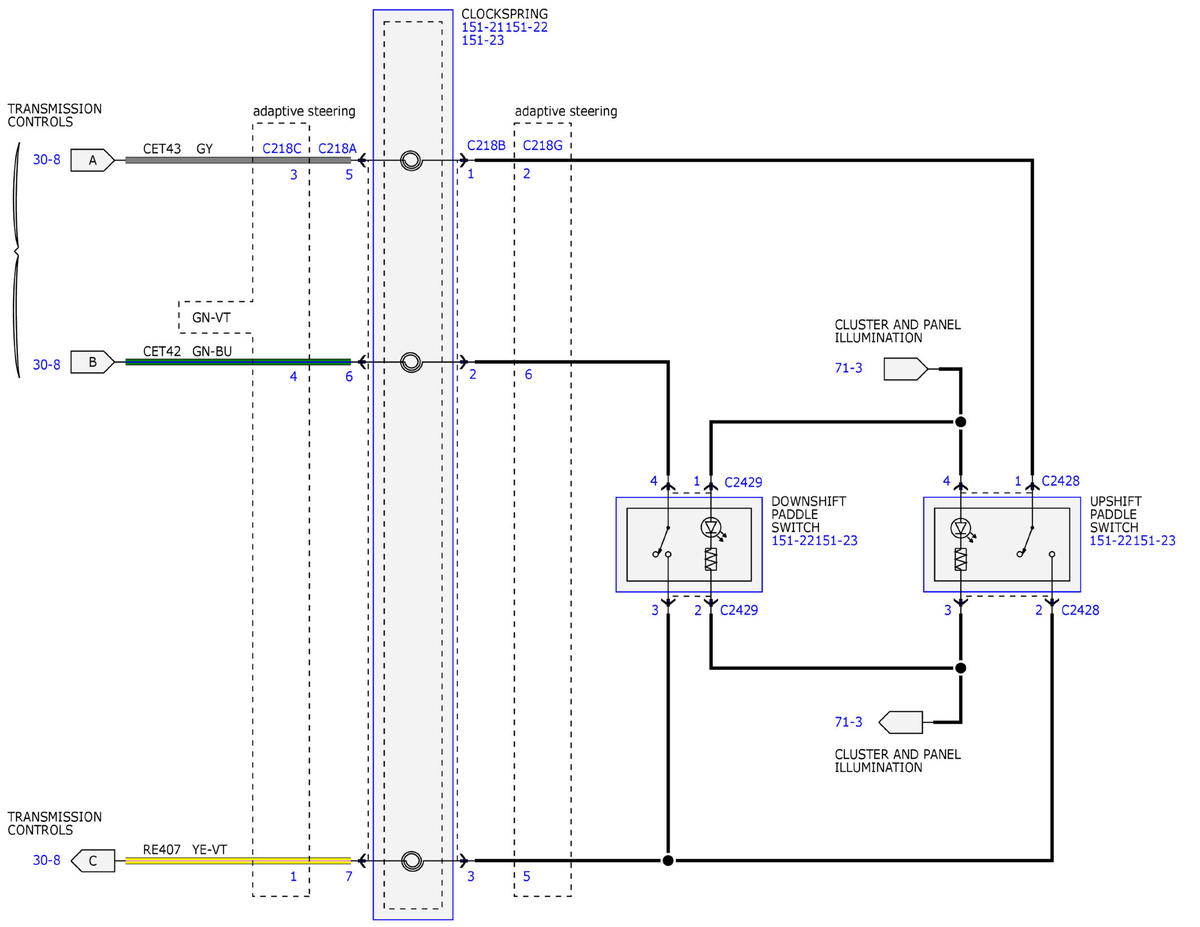Select the clockspring coil symbol on the CET42 circuit
Image resolution: width=1200 pixels, height=927 pixels.
click(410, 362)
